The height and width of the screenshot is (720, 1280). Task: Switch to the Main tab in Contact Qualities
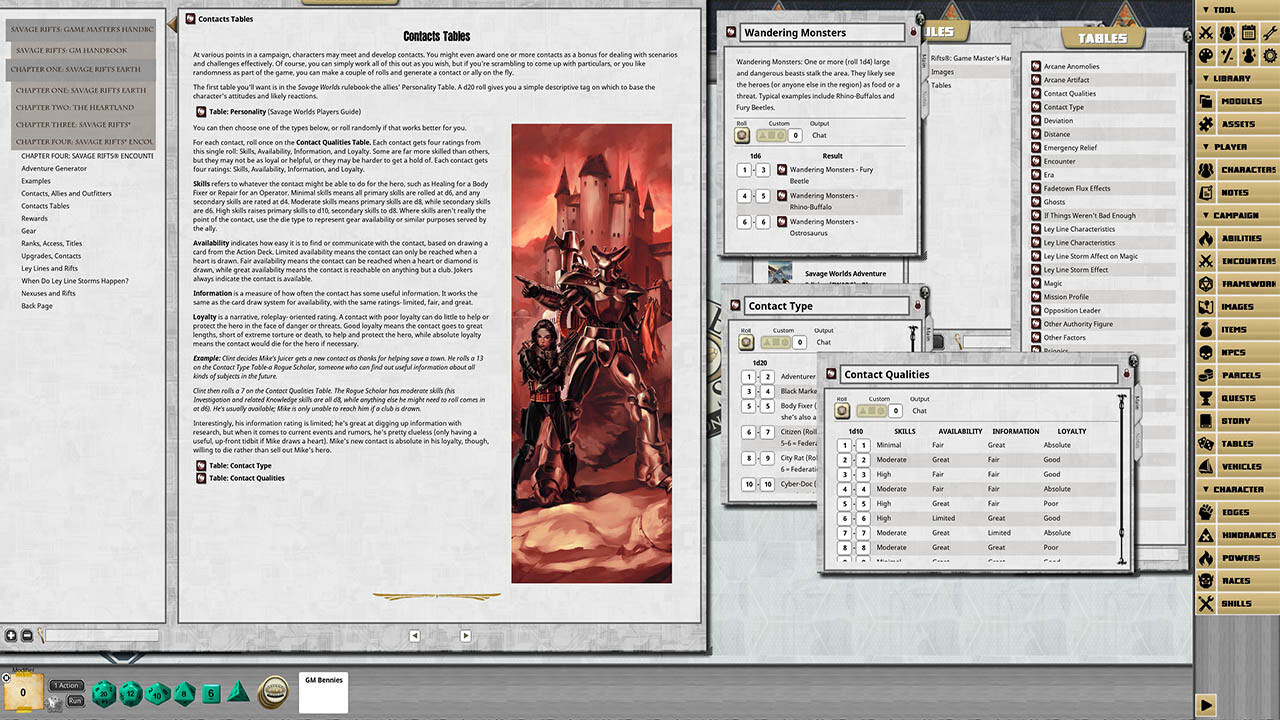(x=1137, y=402)
